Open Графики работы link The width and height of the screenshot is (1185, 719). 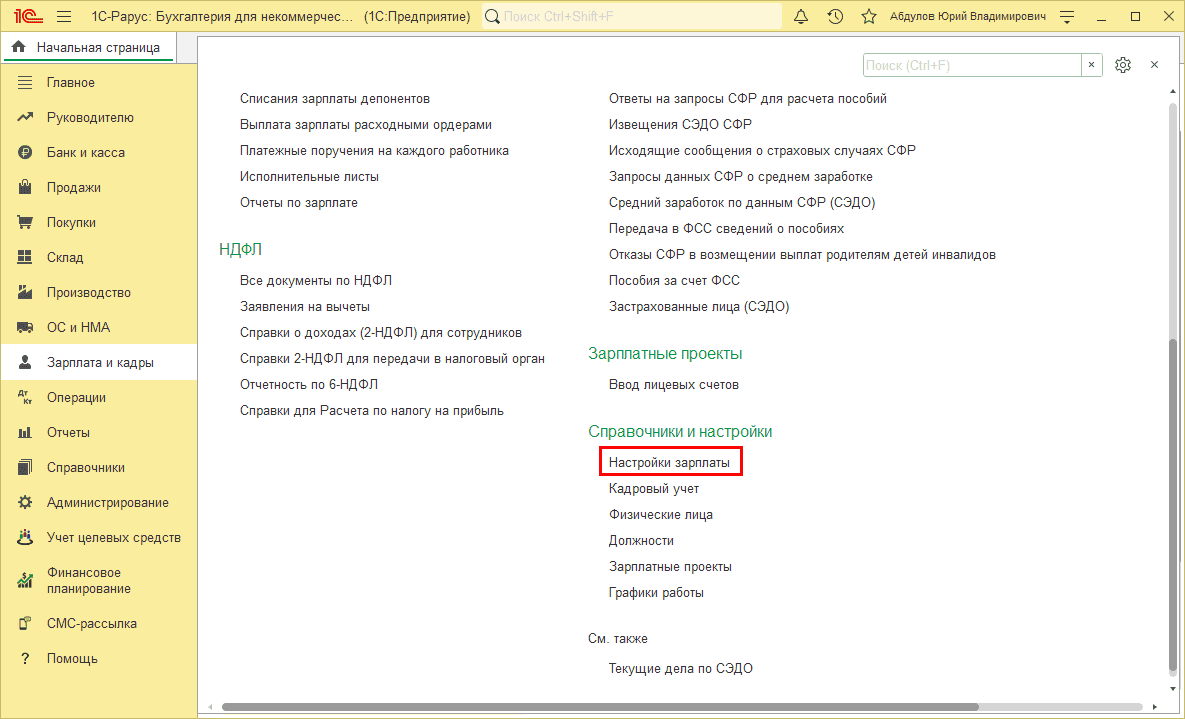(x=656, y=593)
